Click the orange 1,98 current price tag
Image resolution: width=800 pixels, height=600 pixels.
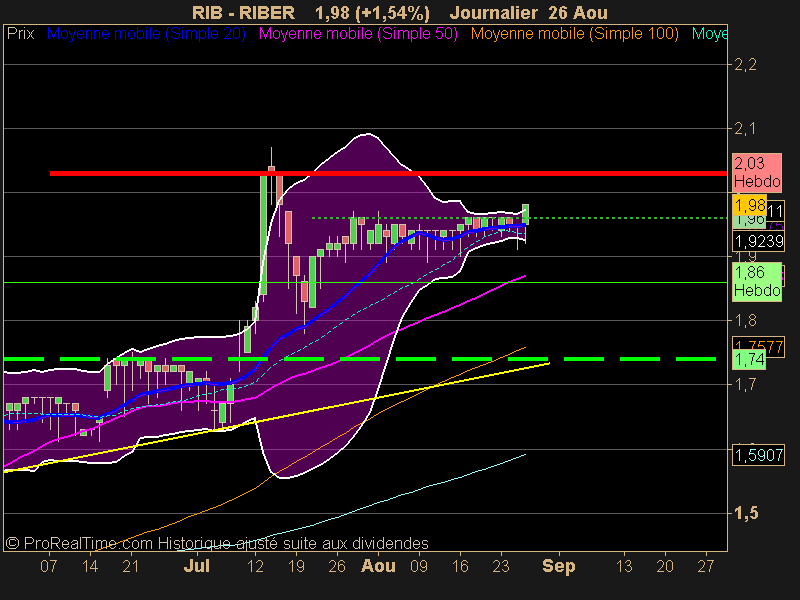(749, 205)
